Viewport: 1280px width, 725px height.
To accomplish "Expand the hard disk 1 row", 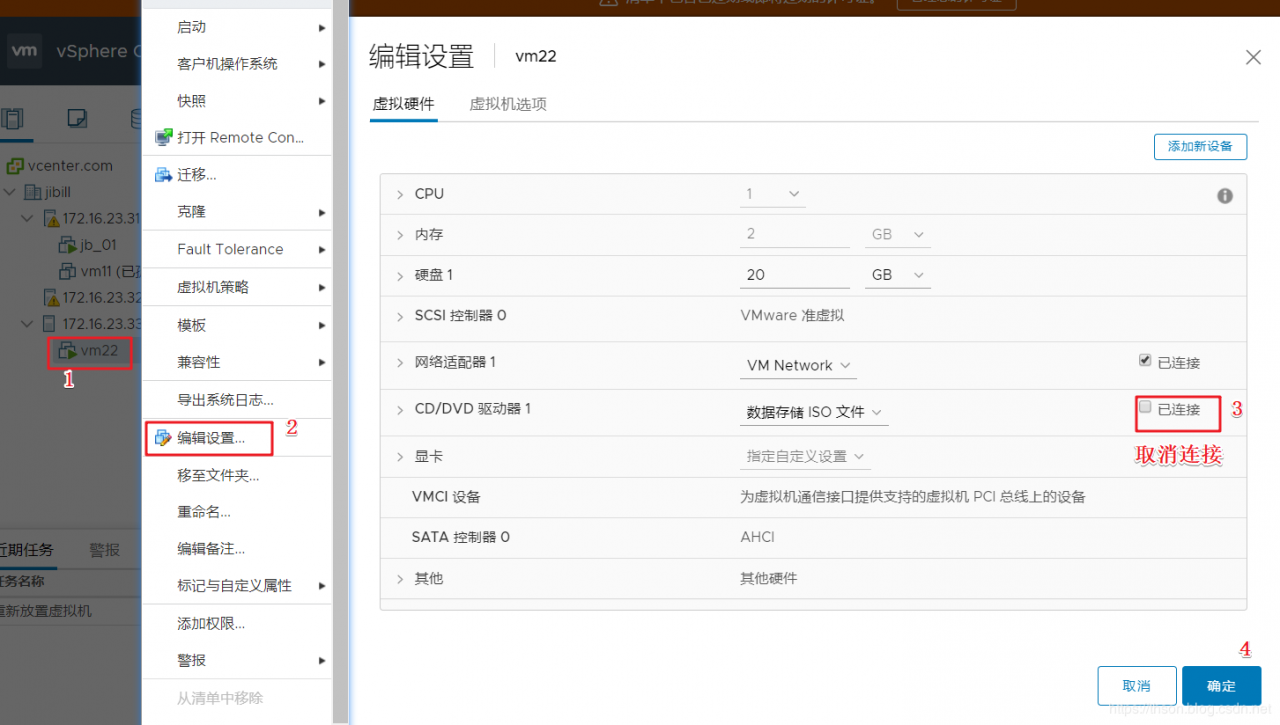I will 400,275.
